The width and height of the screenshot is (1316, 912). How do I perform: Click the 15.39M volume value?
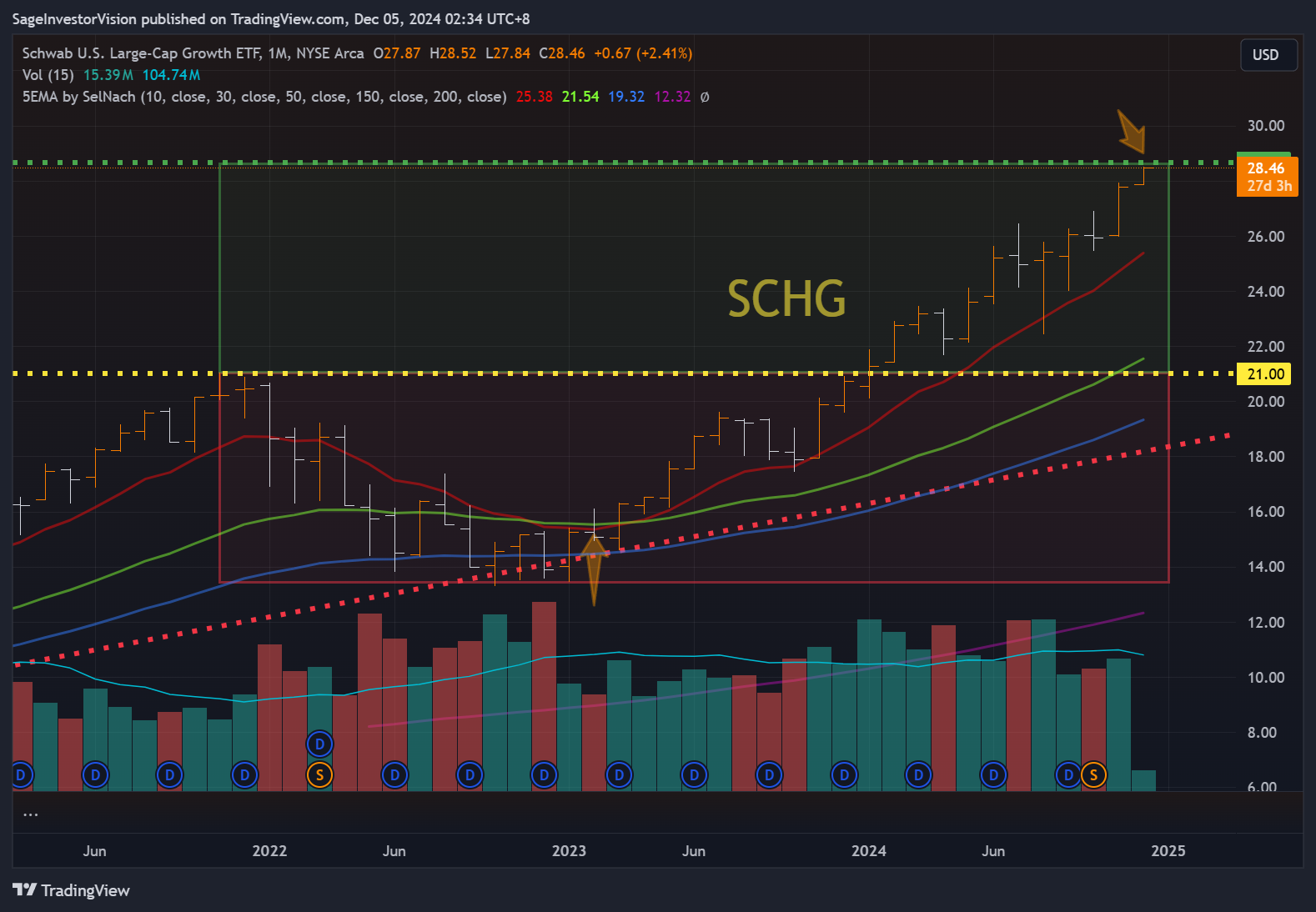click(108, 75)
